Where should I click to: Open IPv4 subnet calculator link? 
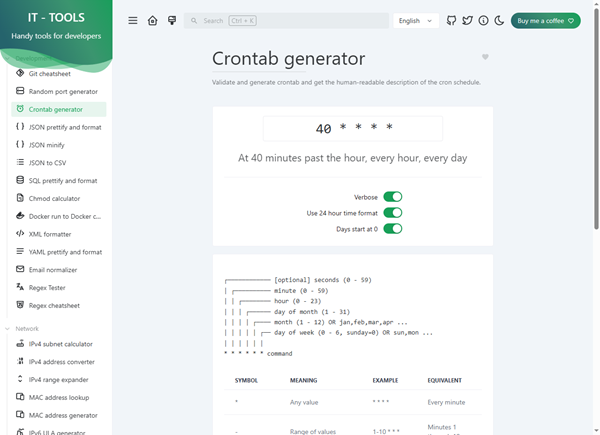(60, 344)
